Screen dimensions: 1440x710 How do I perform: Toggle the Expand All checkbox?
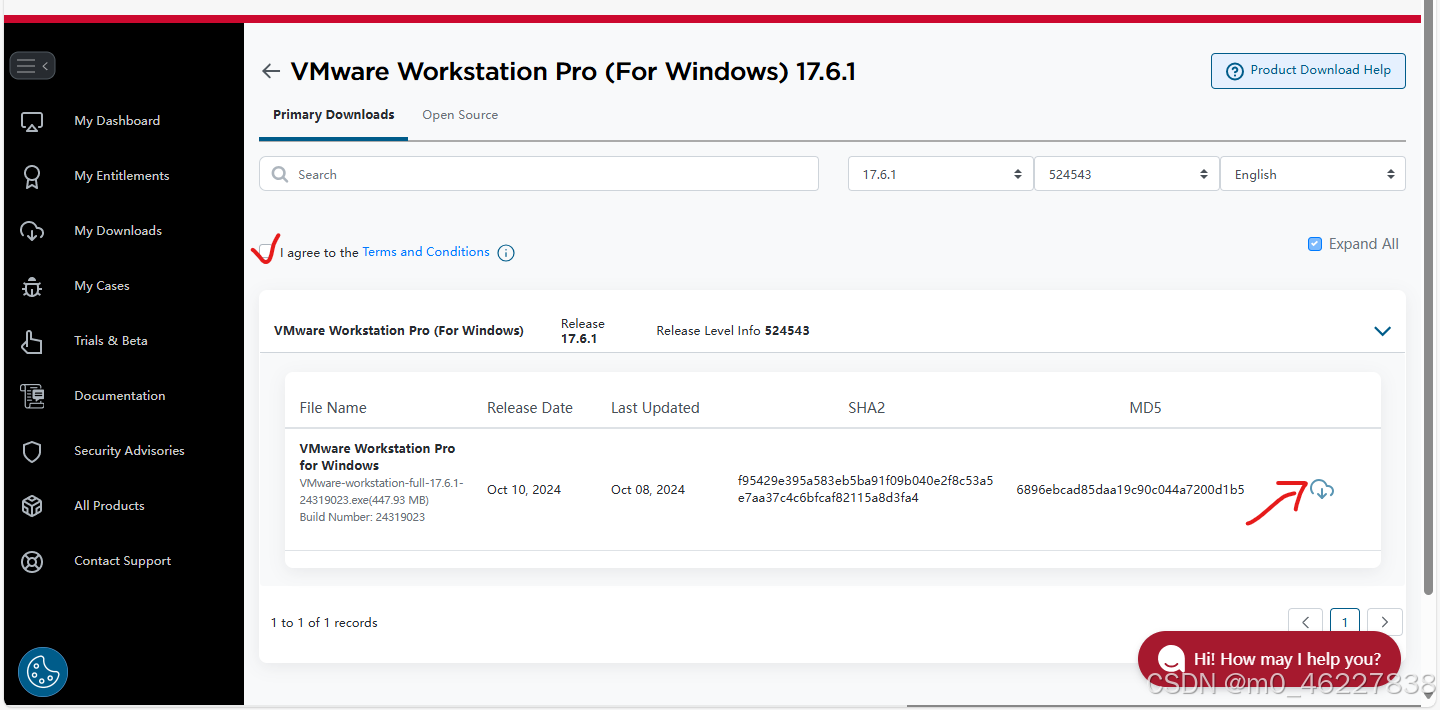pyautogui.click(x=1315, y=244)
